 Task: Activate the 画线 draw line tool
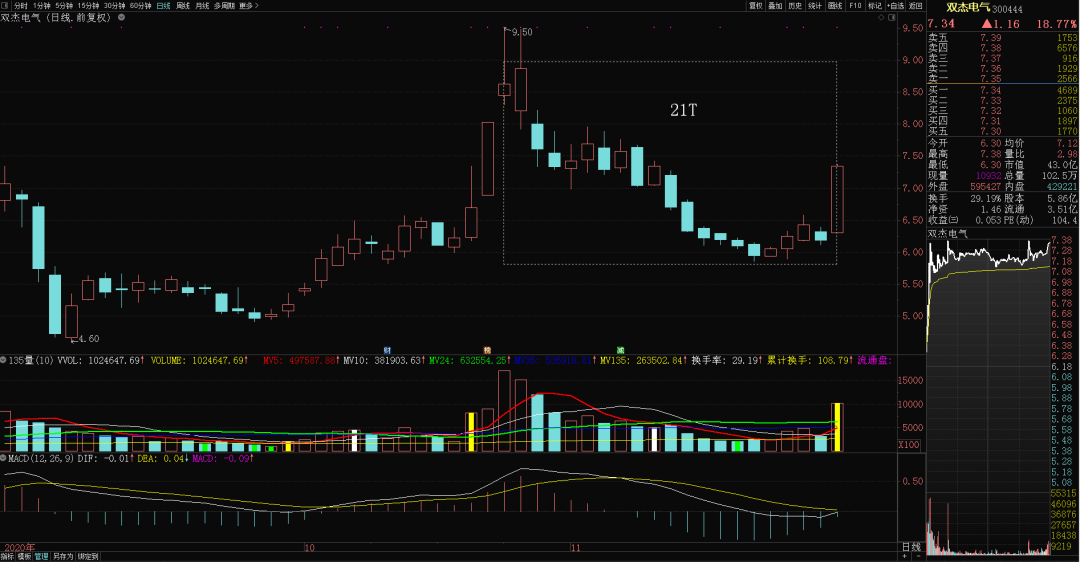pyautogui.click(x=835, y=6)
